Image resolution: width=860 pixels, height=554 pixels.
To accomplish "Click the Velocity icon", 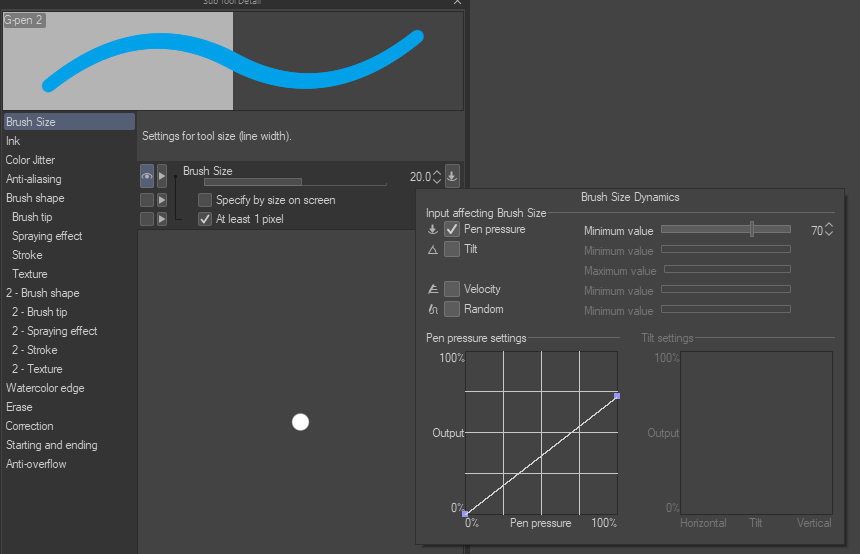I will click(433, 289).
